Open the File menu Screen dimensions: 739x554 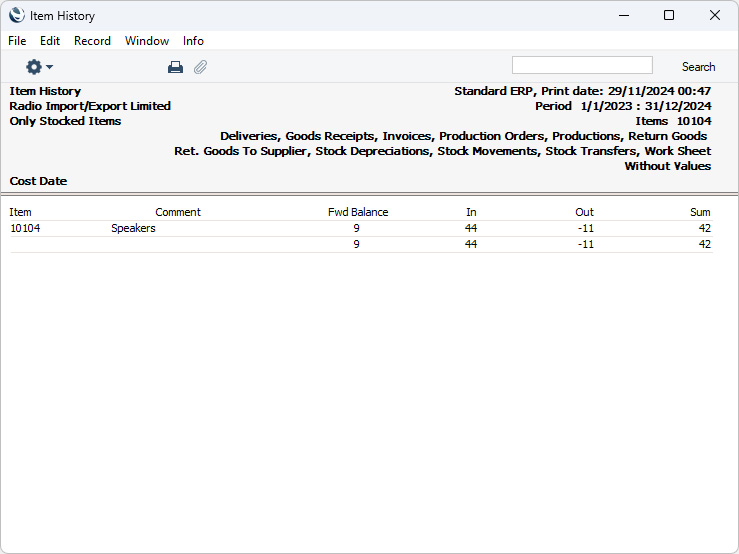pos(17,41)
